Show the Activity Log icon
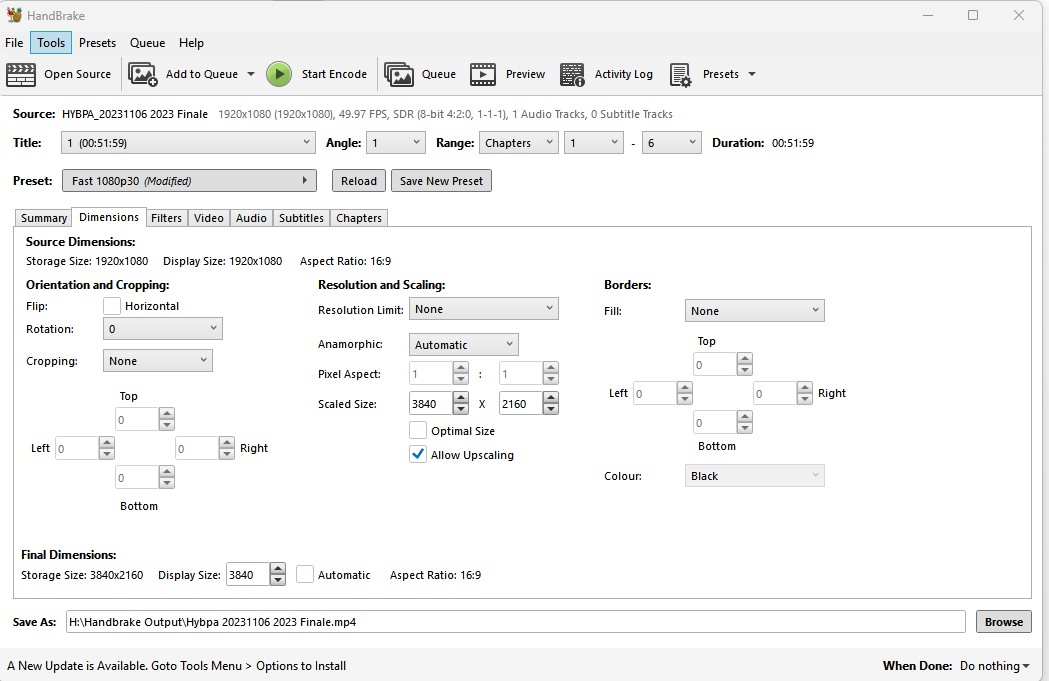 (572, 74)
